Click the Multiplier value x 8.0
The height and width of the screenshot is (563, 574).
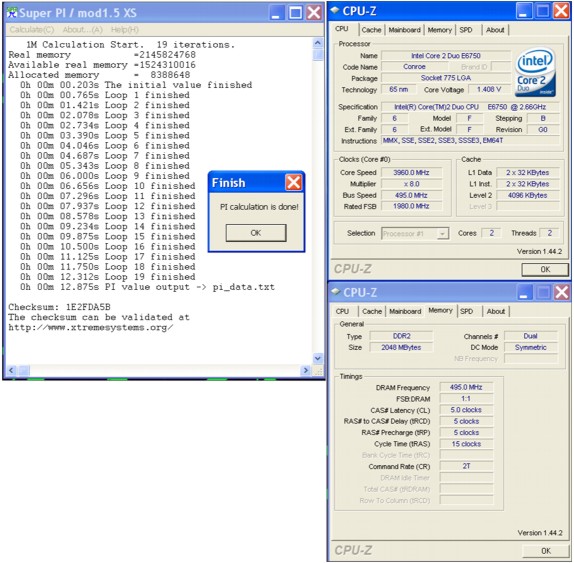click(x=411, y=184)
